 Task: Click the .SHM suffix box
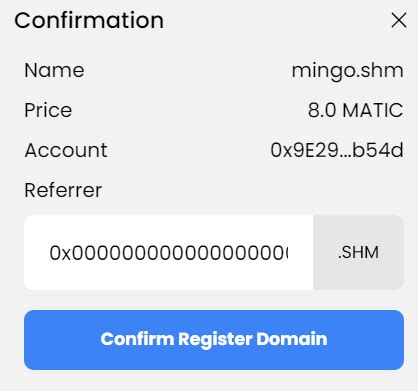click(x=358, y=252)
